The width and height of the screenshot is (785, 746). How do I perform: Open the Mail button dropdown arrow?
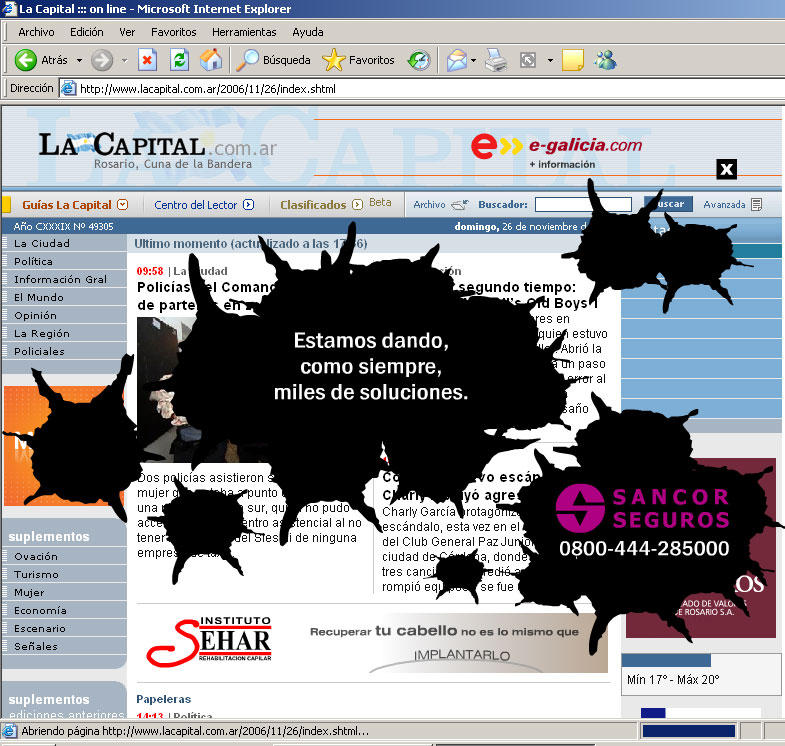(473, 61)
